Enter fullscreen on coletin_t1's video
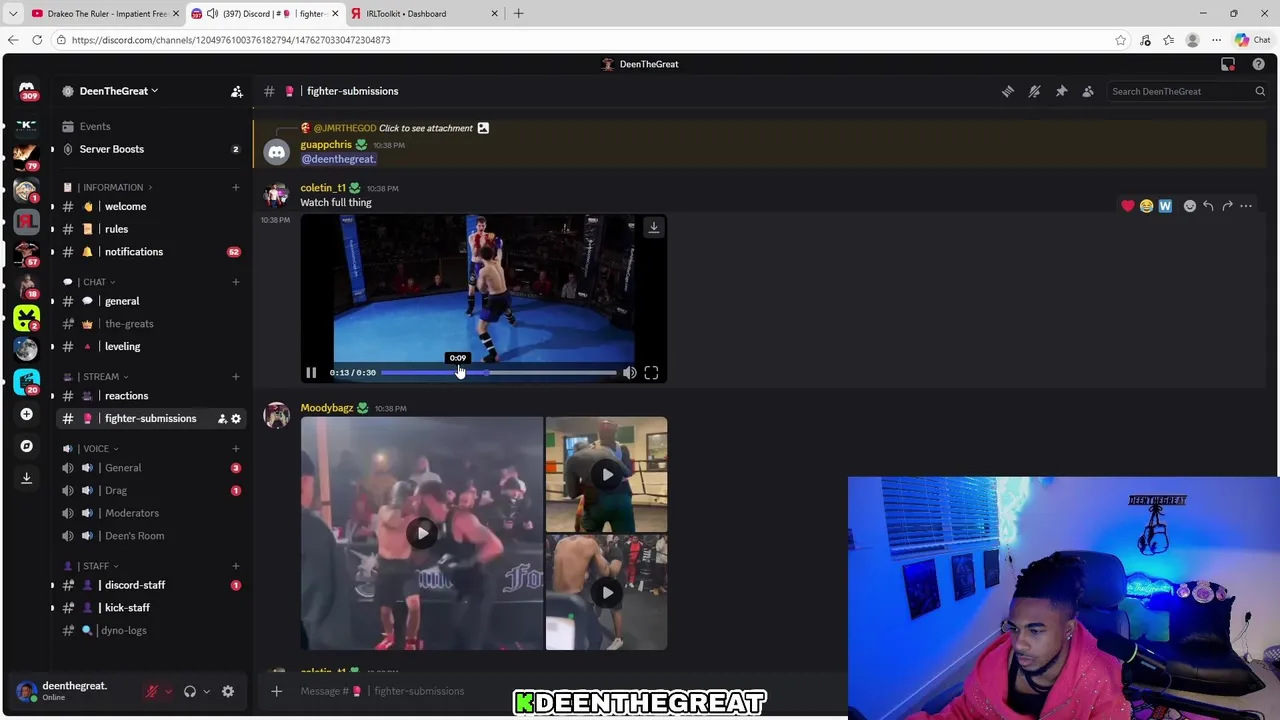 651,373
